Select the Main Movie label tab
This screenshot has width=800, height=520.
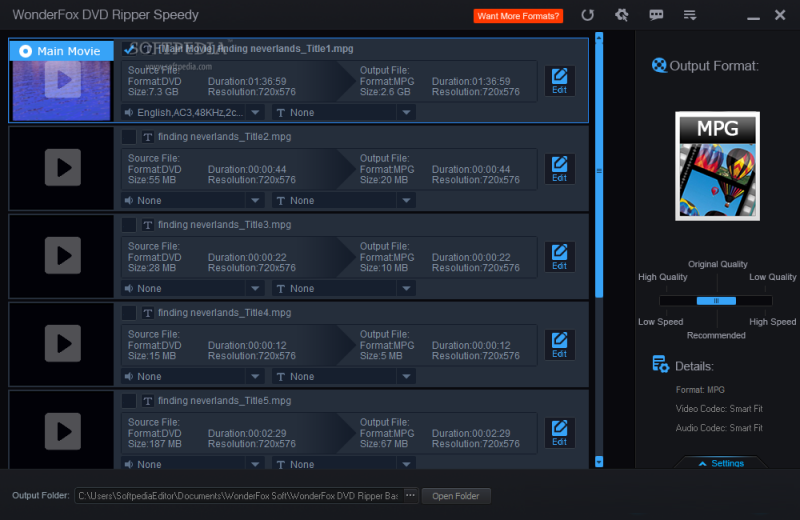point(61,51)
